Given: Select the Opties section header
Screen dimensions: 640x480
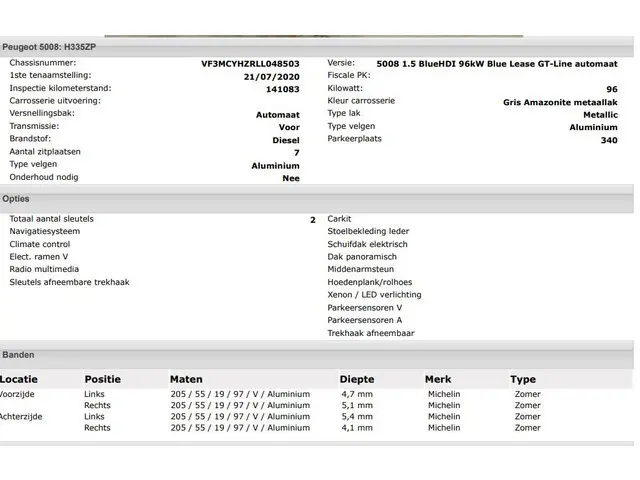Looking at the screenshot, I should click(x=16, y=199).
